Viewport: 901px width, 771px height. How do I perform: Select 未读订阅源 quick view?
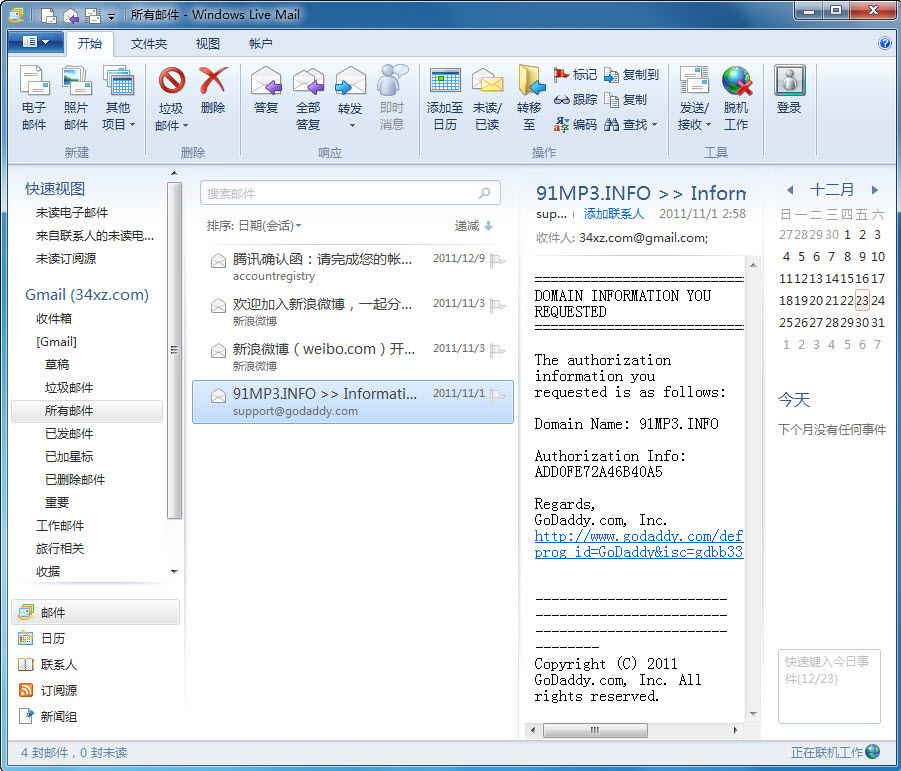click(x=66, y=259)
